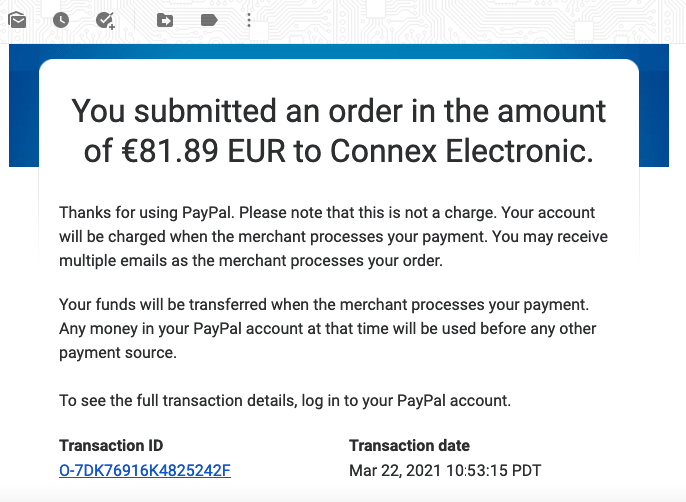Click the order amount headline text
686x502 pixels.
[339, 130]
